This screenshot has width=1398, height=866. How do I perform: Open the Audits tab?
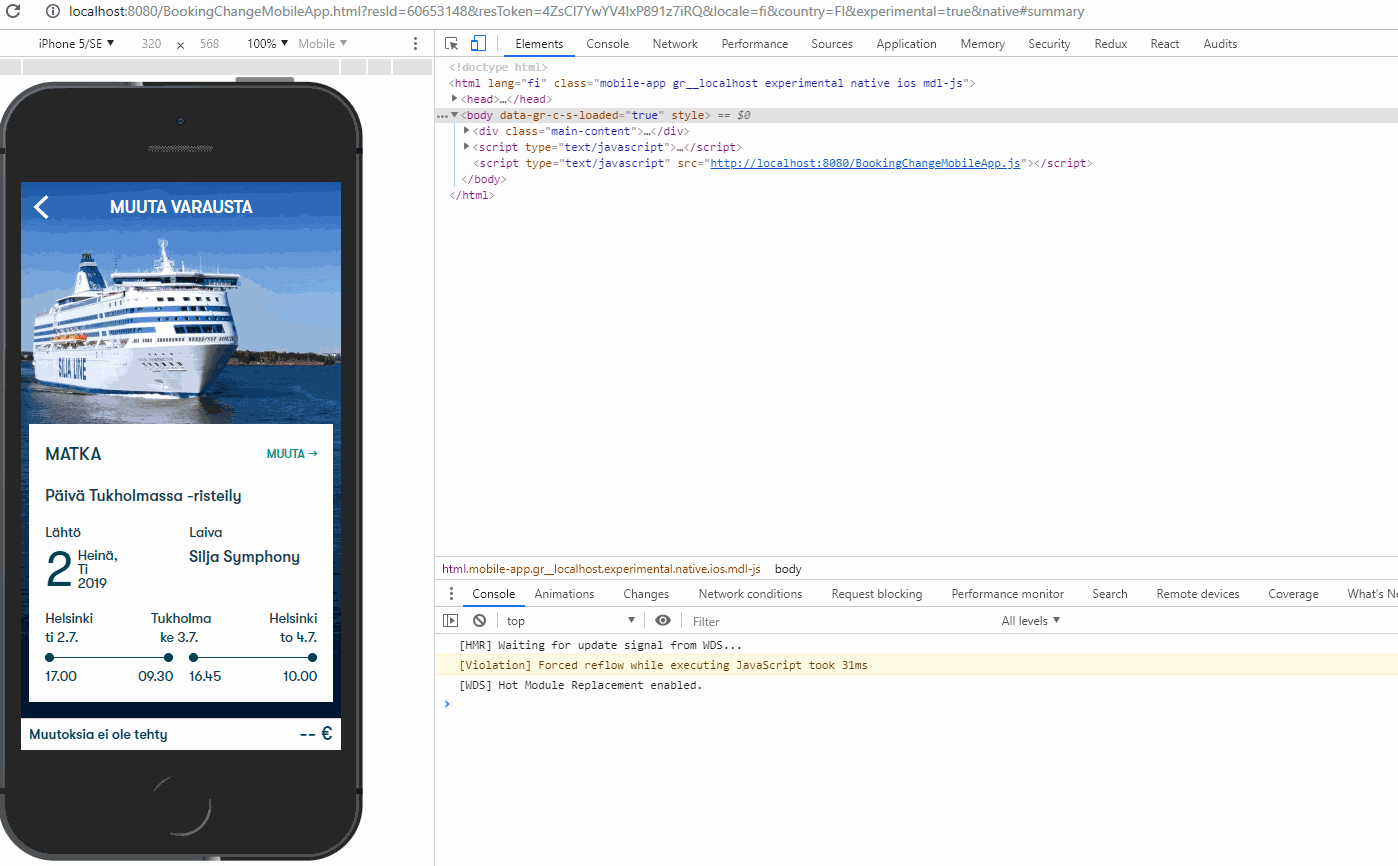[1220, 44]
